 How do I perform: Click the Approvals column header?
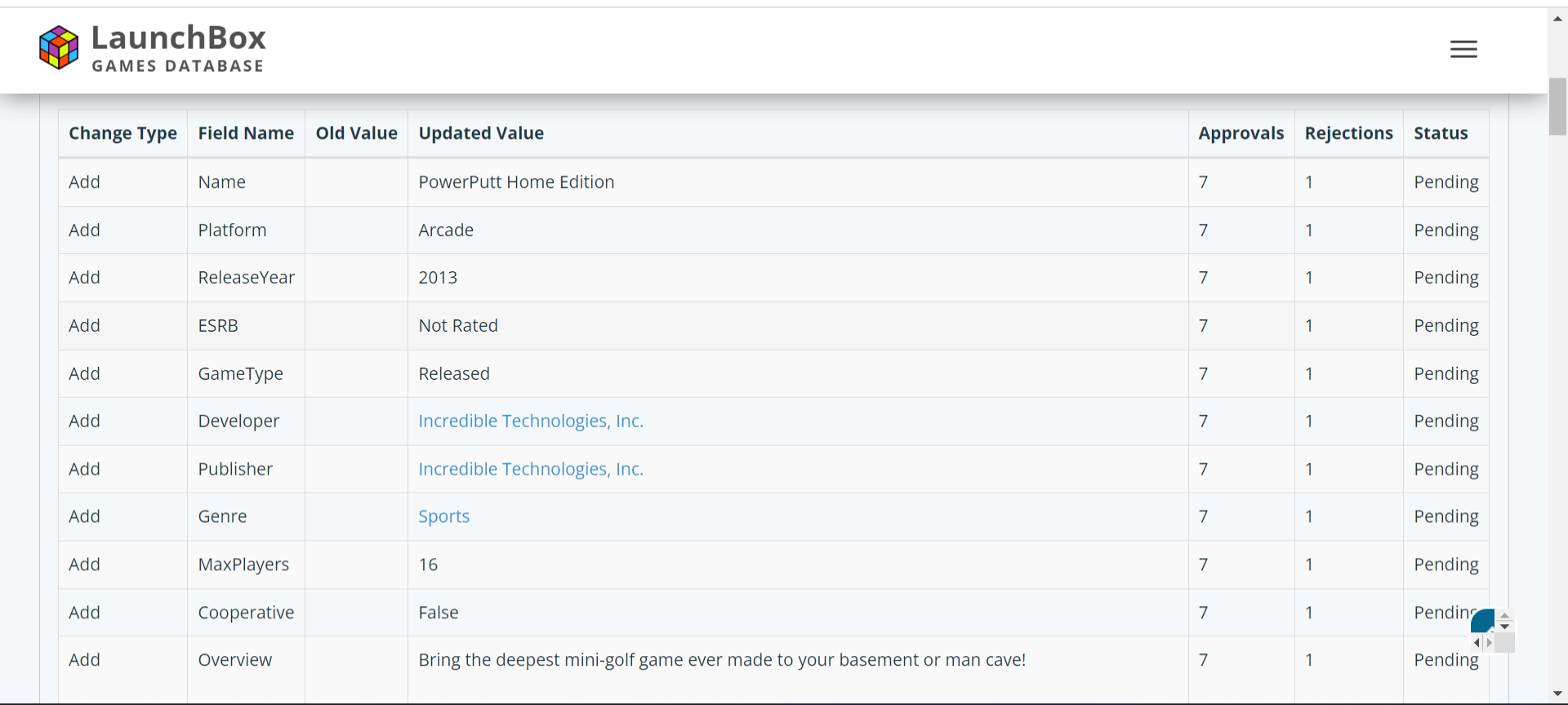(x=1241, y=133)
